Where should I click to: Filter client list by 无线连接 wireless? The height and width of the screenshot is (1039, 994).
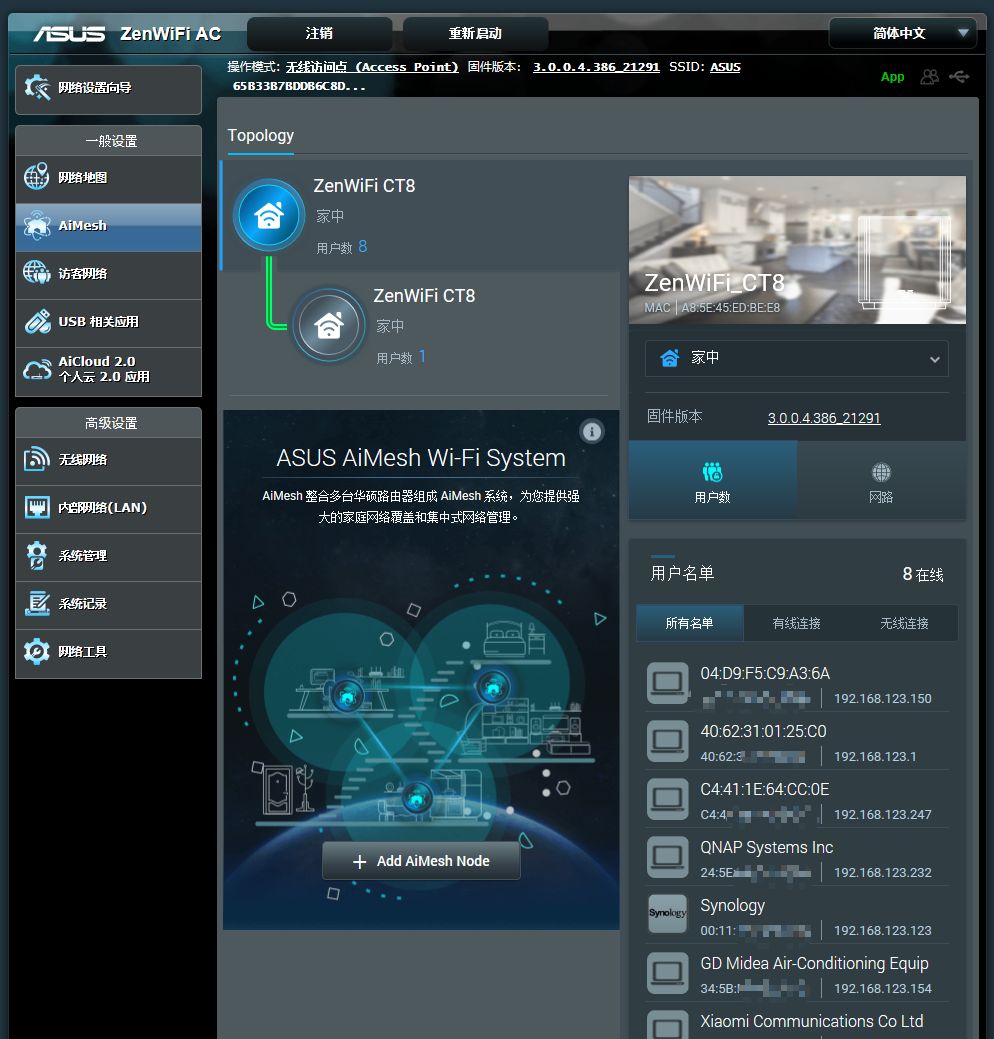point(904,623)
